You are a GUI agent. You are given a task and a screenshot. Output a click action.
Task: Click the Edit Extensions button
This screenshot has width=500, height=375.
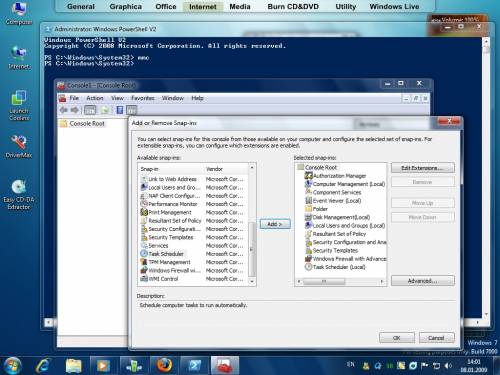(x=422, y=168)
